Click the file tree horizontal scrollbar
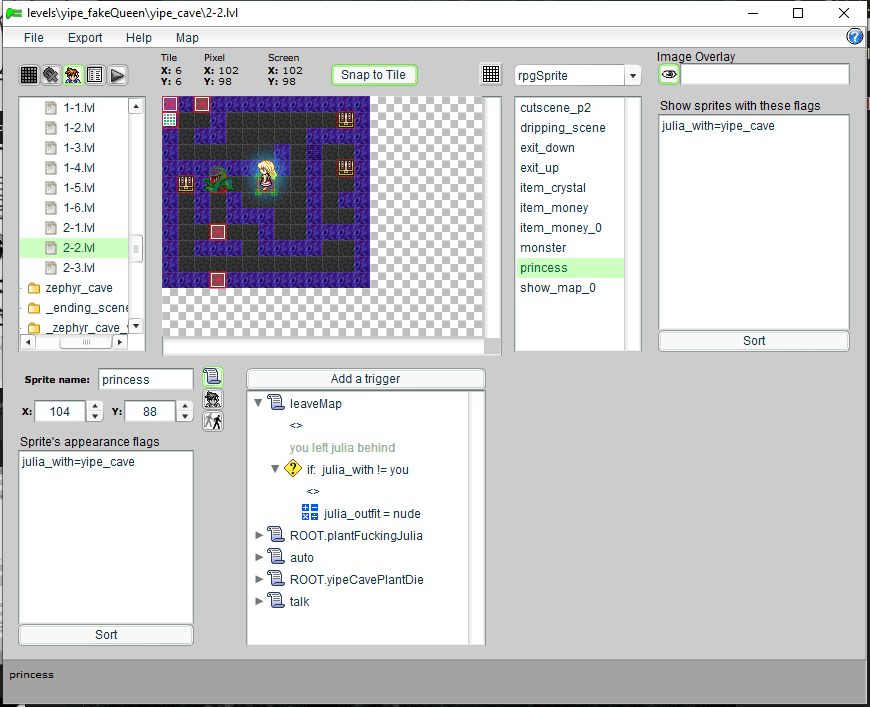Screen dimensions: 870x707 pos(72,342)
